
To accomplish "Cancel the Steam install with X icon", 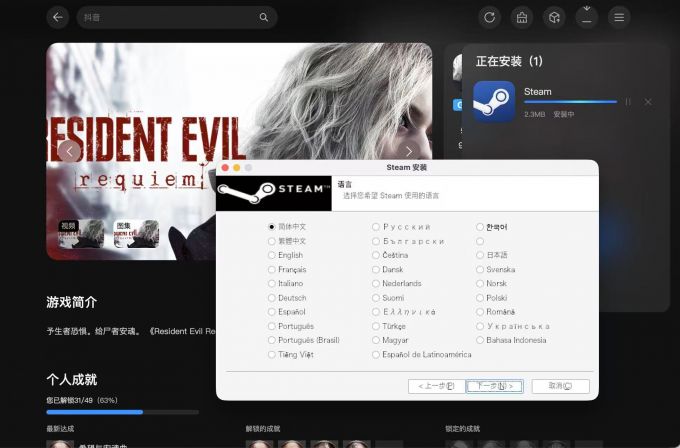I will 648,102.
